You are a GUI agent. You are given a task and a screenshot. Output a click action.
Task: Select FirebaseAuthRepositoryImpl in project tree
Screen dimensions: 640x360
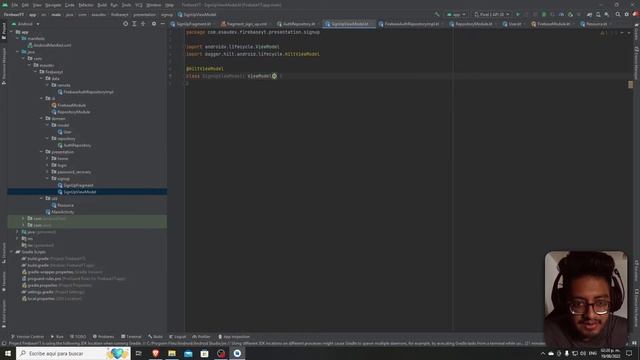(x=88, y=92)
